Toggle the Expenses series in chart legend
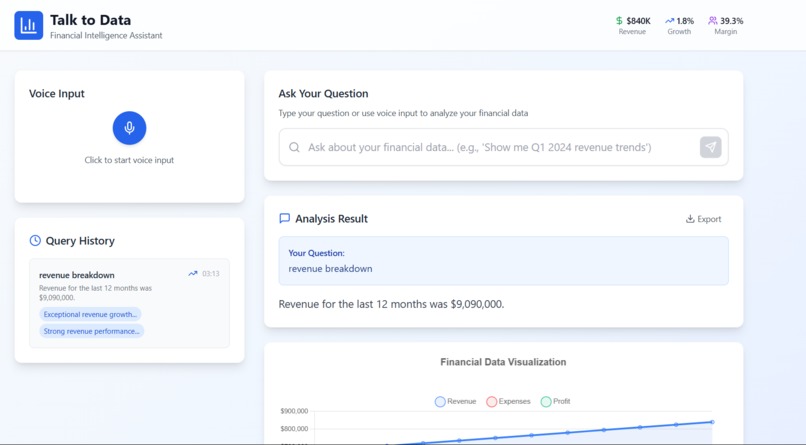 click(x=508, y=401)
